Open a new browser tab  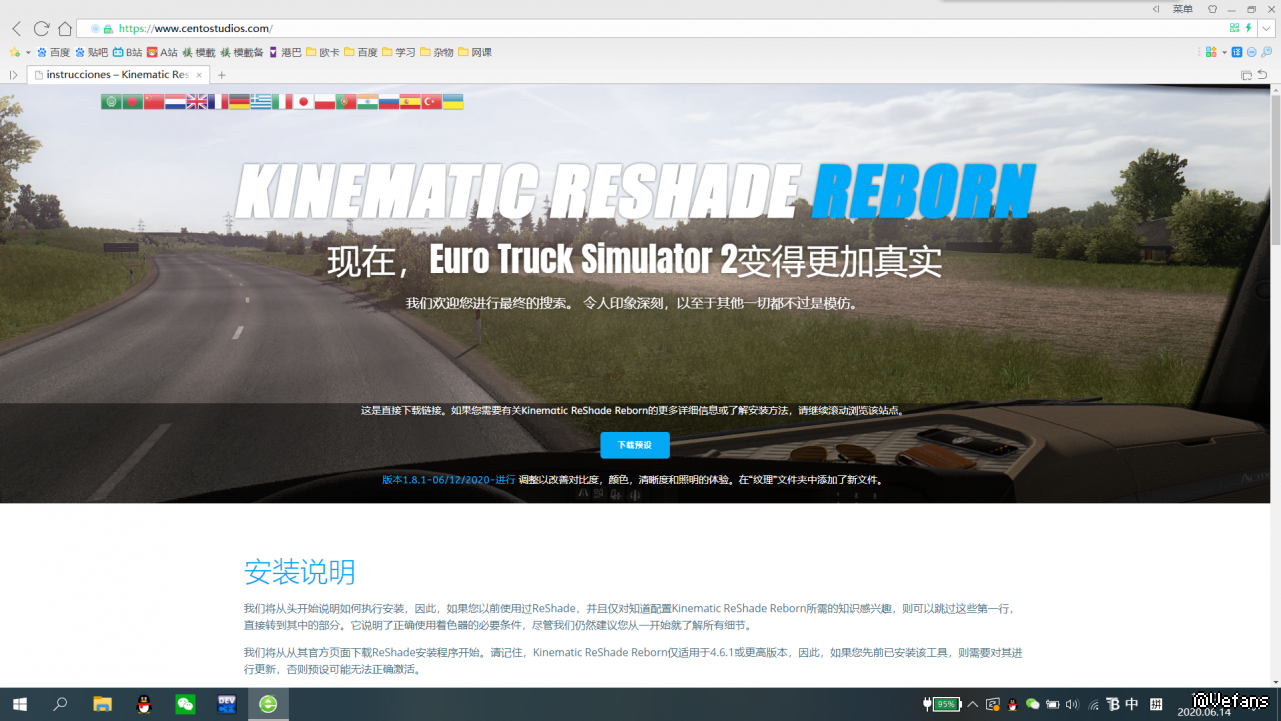[x=222, y=75]
